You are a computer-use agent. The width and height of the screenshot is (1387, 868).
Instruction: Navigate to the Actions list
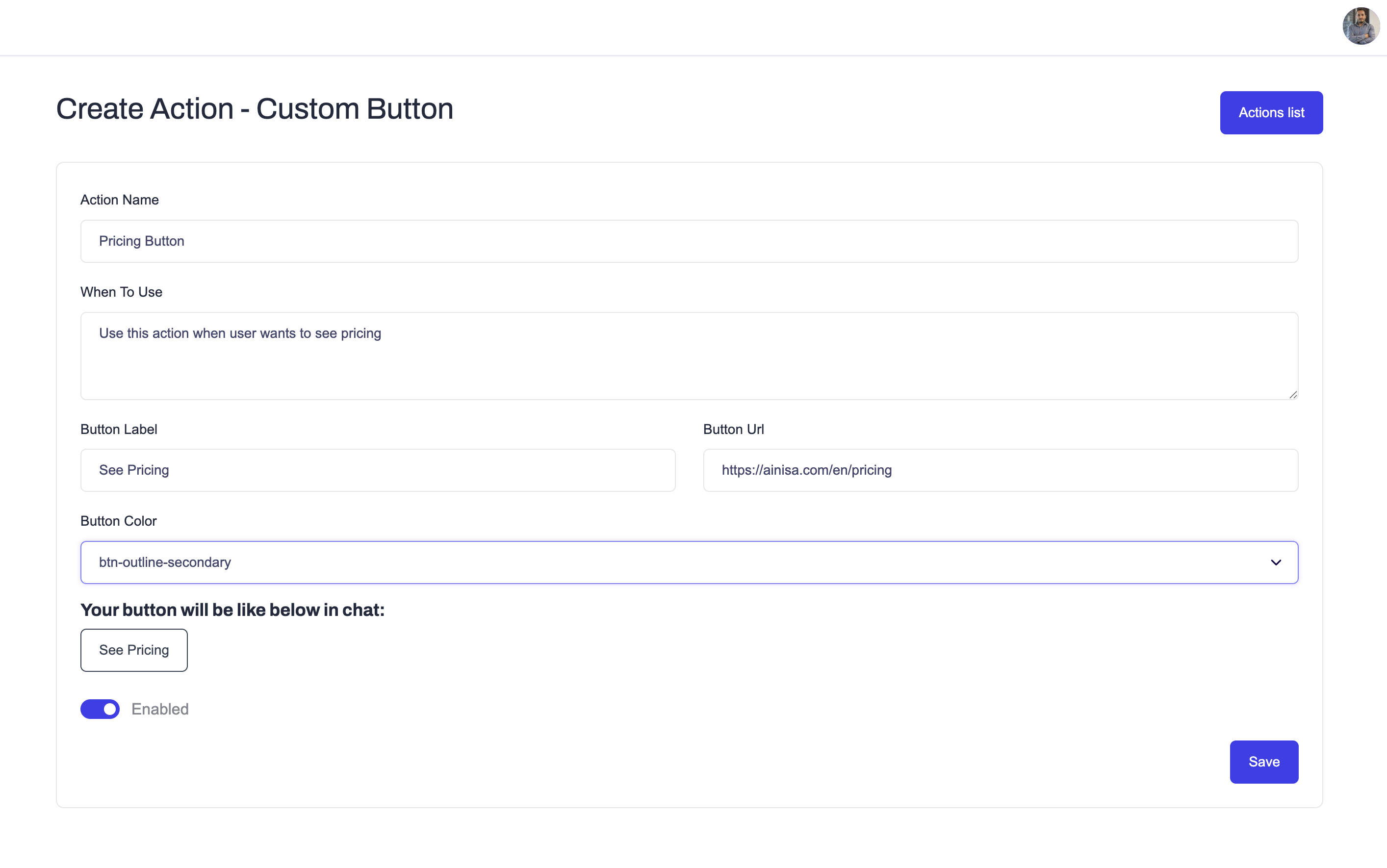[1270, 112]
